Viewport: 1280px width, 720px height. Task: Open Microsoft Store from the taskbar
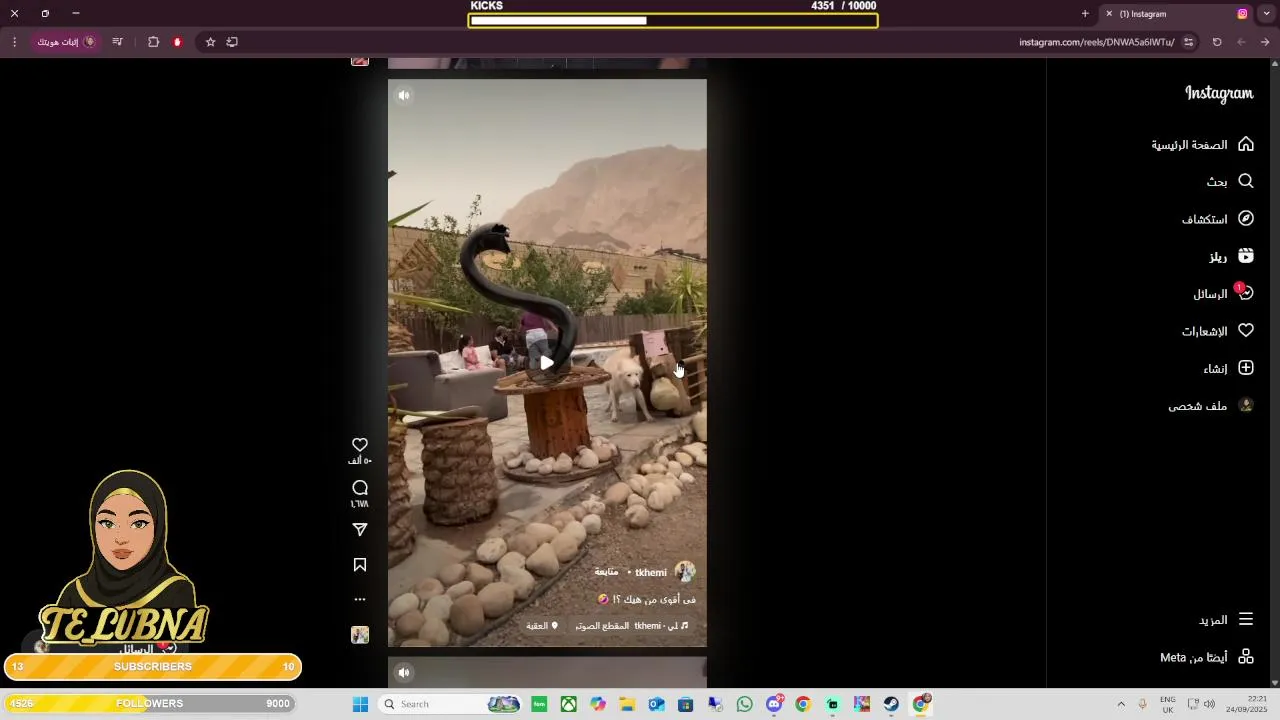[x=685, y=704]
